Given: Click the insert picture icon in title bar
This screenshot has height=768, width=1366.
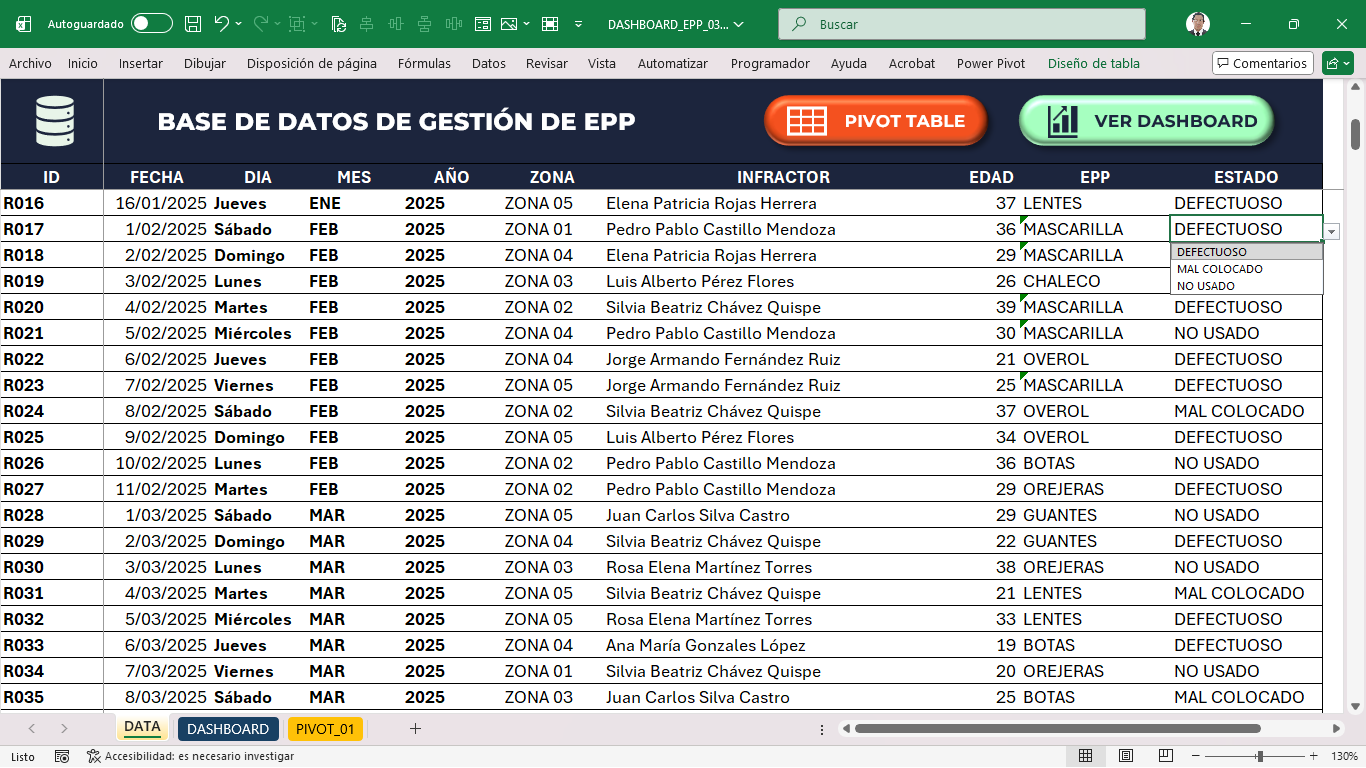Looking at the screenshot, I should [x=509, y=24].
